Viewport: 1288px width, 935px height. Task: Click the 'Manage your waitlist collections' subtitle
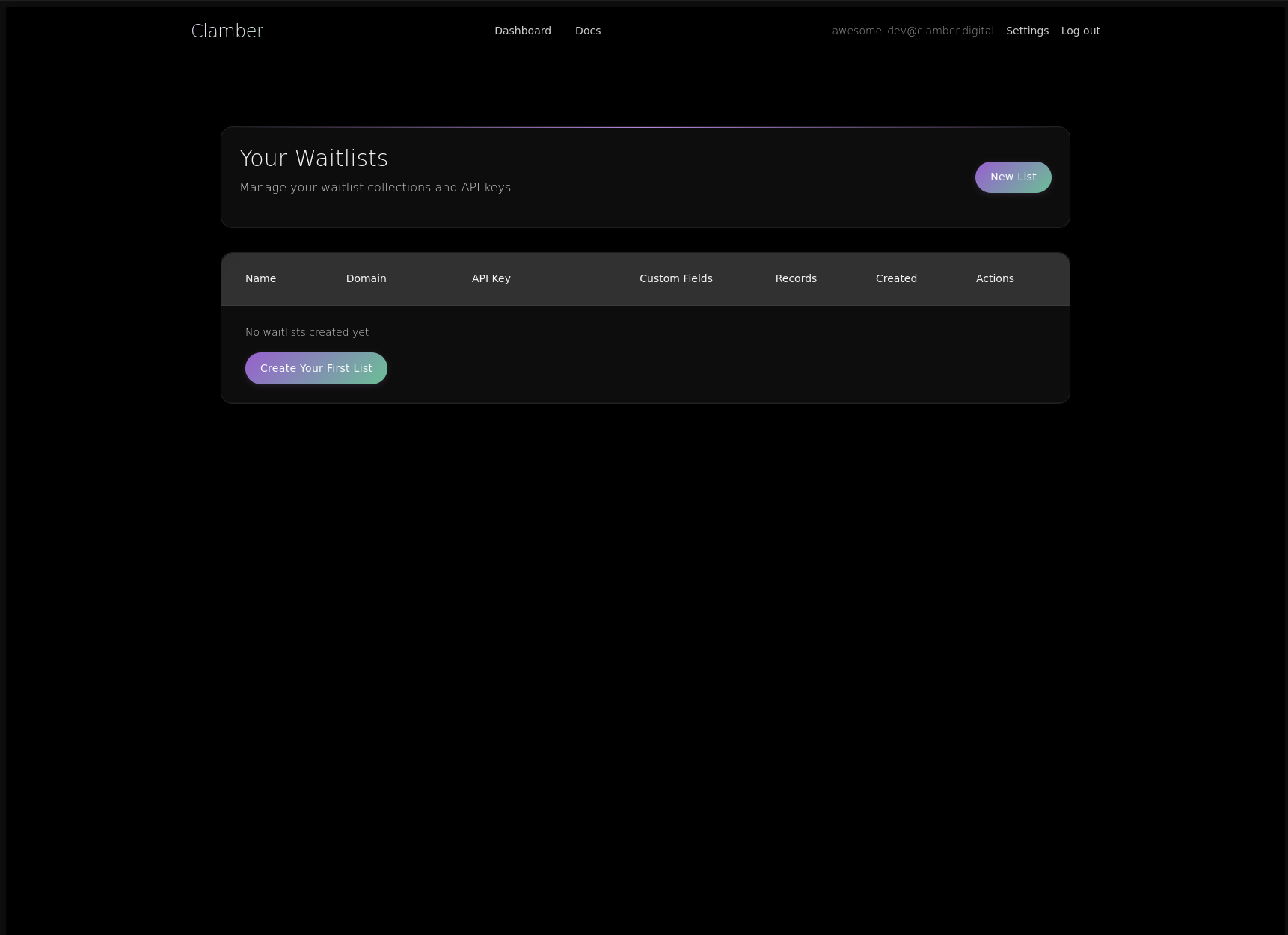[375, 188]
